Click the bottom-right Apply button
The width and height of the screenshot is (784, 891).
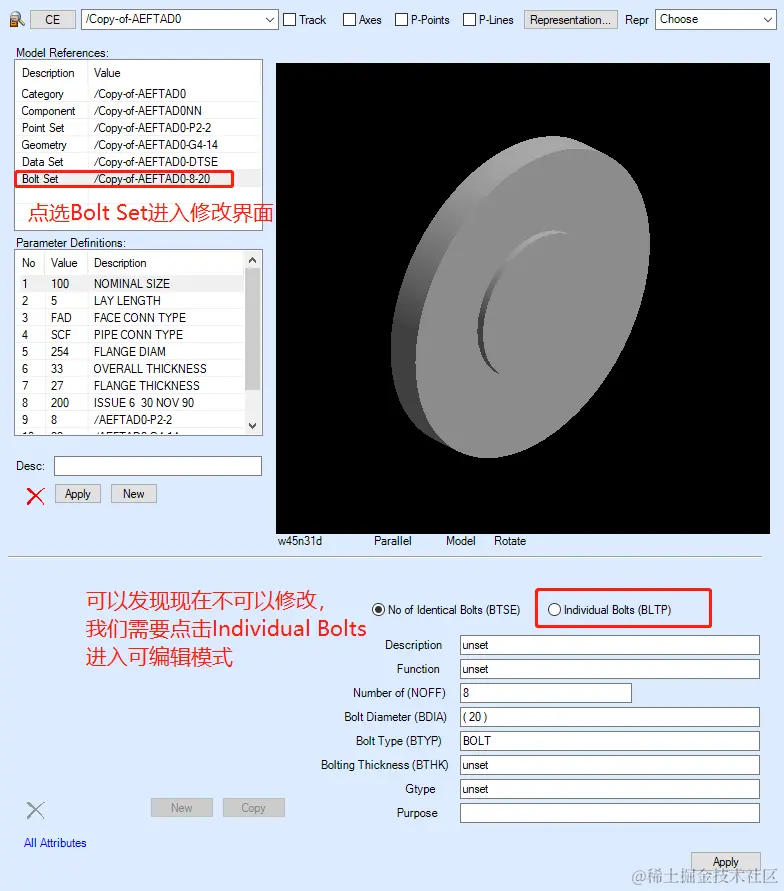click(x=725, y=861)
